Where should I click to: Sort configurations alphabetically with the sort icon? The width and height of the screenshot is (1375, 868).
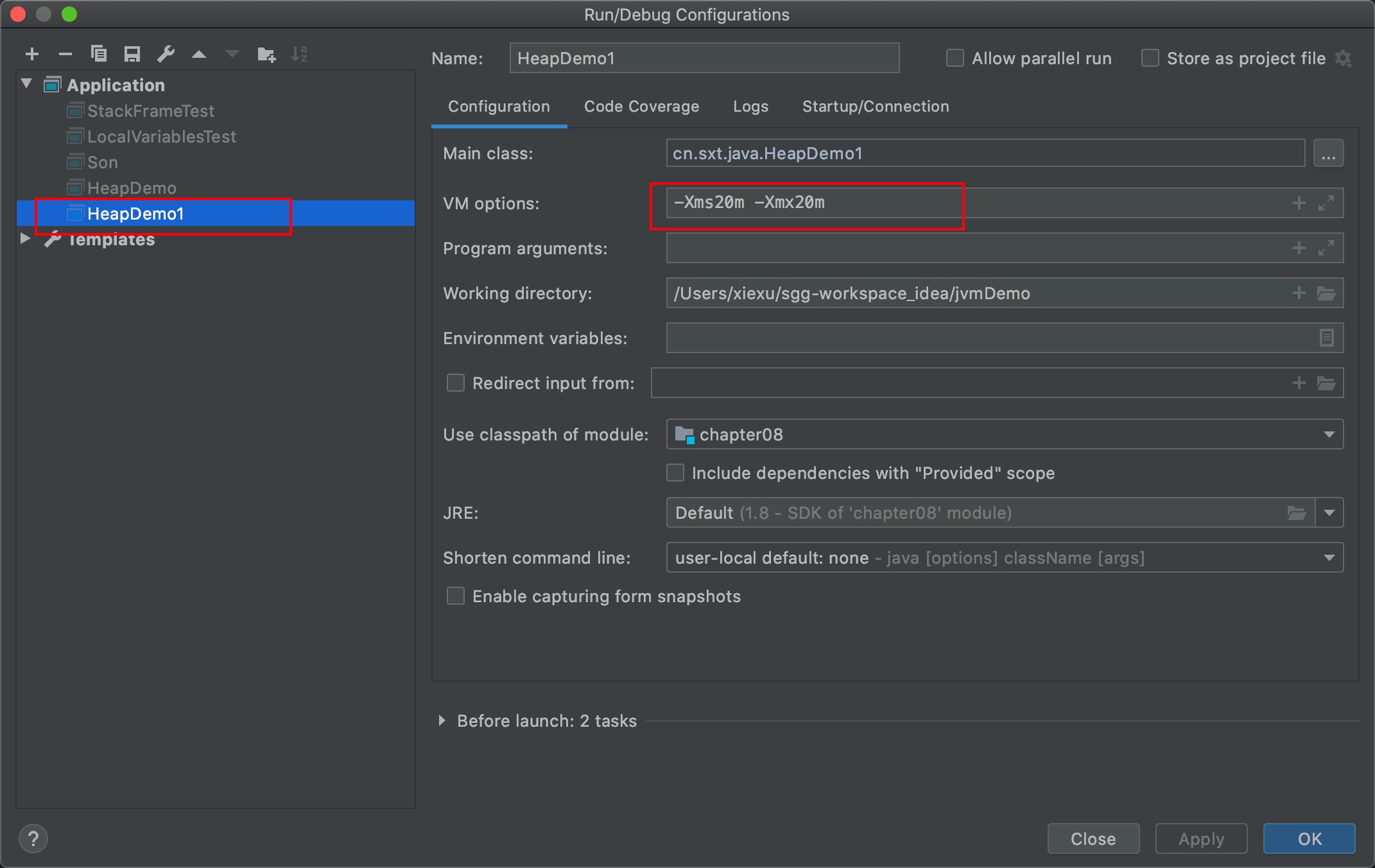pyautogui.click(x=299, y=55)
